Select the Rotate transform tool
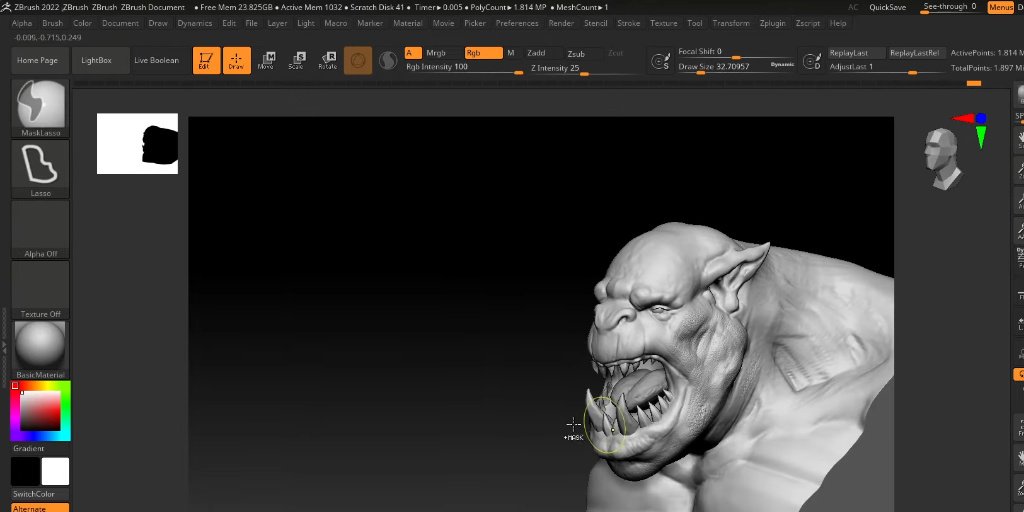1024x512 pixels. click(x=327, y=60)
